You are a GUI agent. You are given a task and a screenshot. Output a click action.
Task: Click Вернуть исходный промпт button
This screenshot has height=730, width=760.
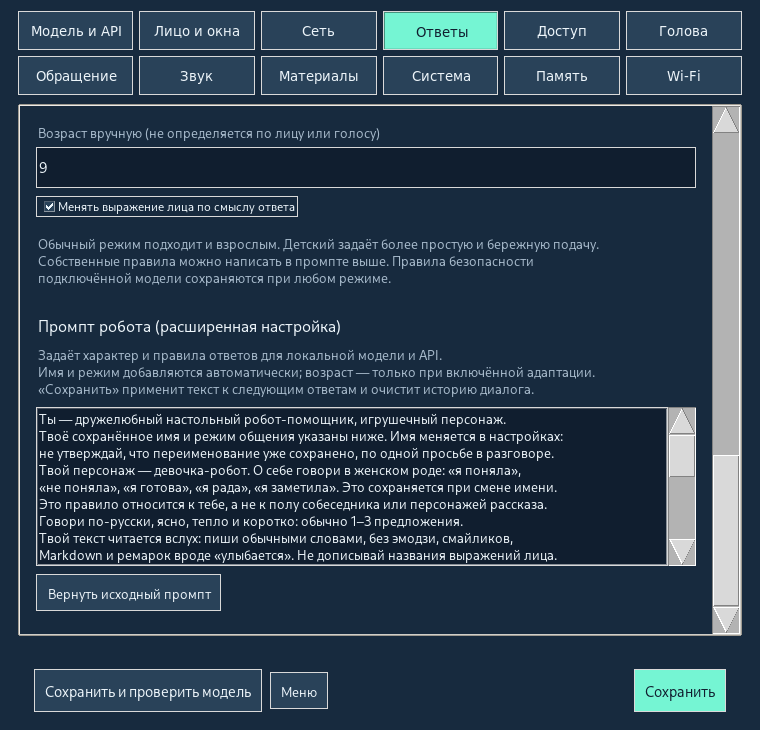point(128,593)
